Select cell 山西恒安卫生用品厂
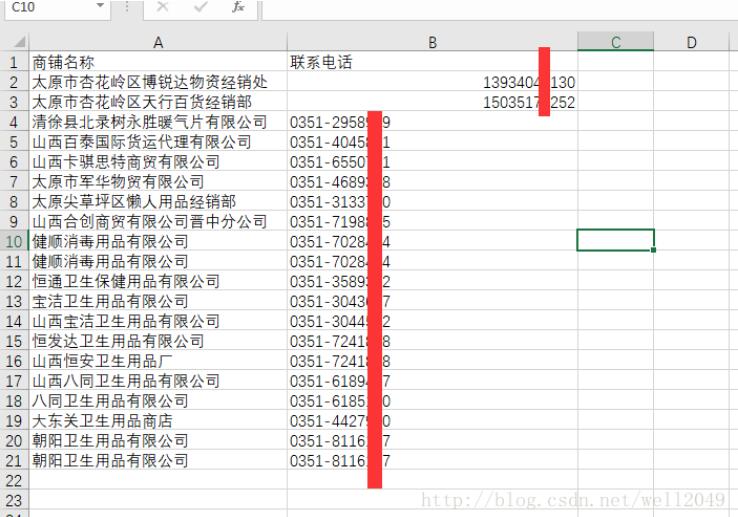The image size is (738, 517). click(x=158, y=361)
